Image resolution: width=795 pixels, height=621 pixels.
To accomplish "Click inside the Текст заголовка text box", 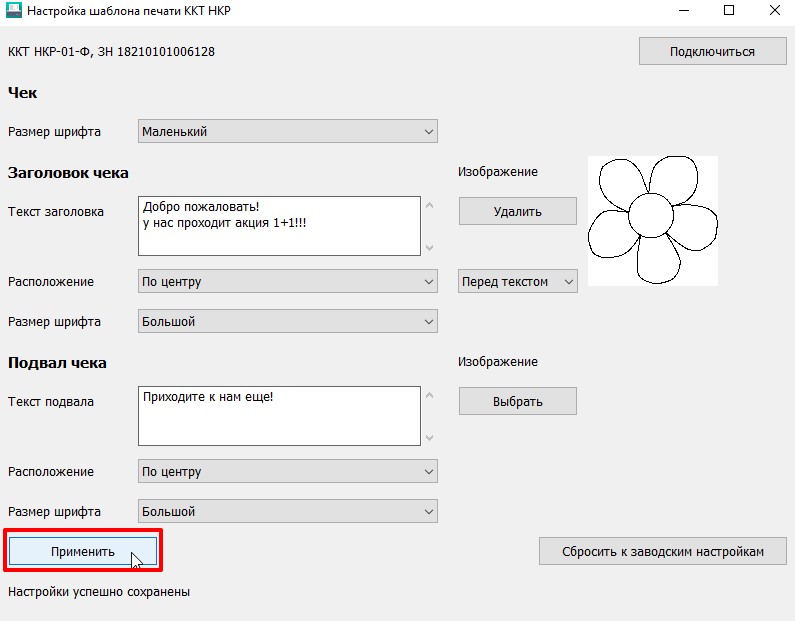I will pos(279,226).
